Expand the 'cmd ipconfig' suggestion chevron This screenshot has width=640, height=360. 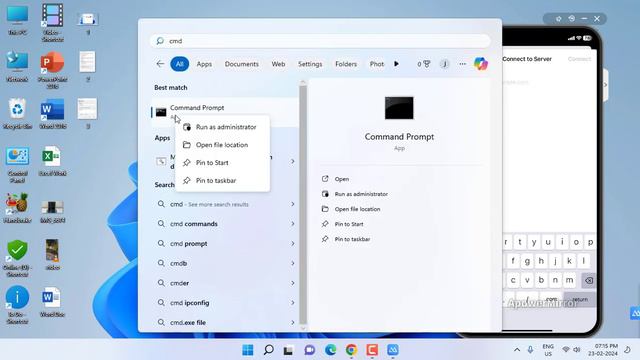[293, 302]
